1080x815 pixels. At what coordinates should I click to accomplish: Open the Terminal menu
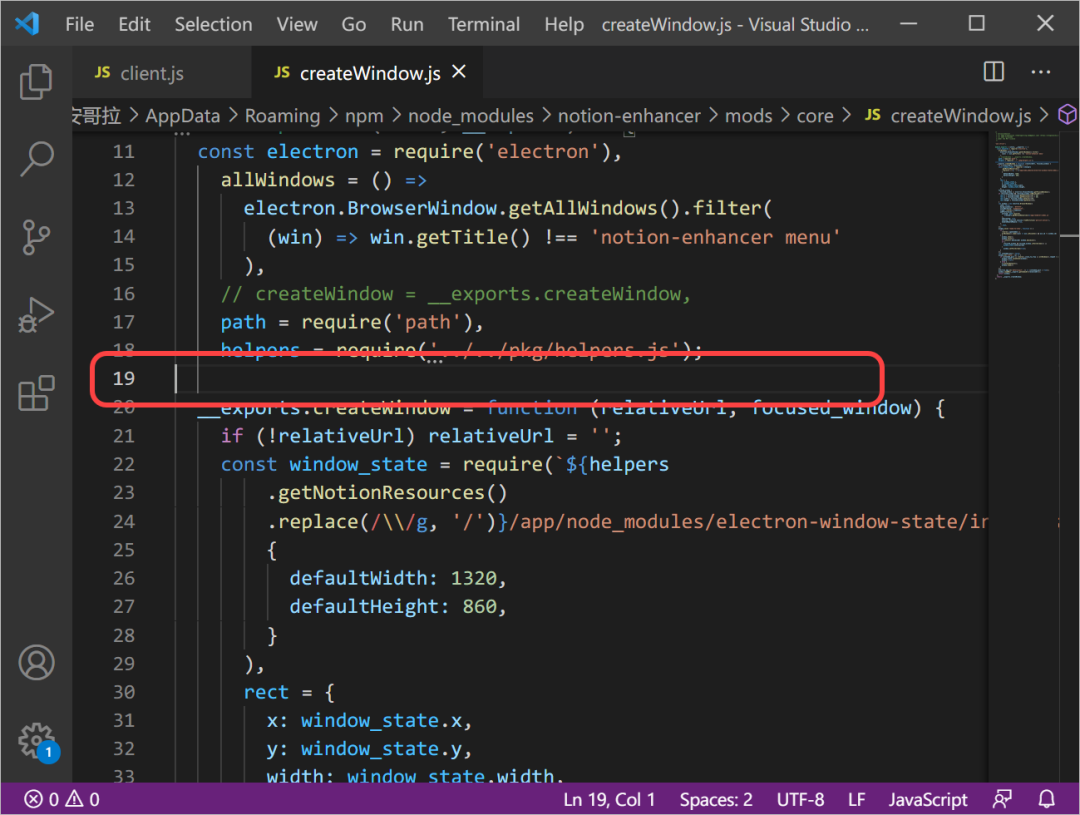(x=484, y=24)
